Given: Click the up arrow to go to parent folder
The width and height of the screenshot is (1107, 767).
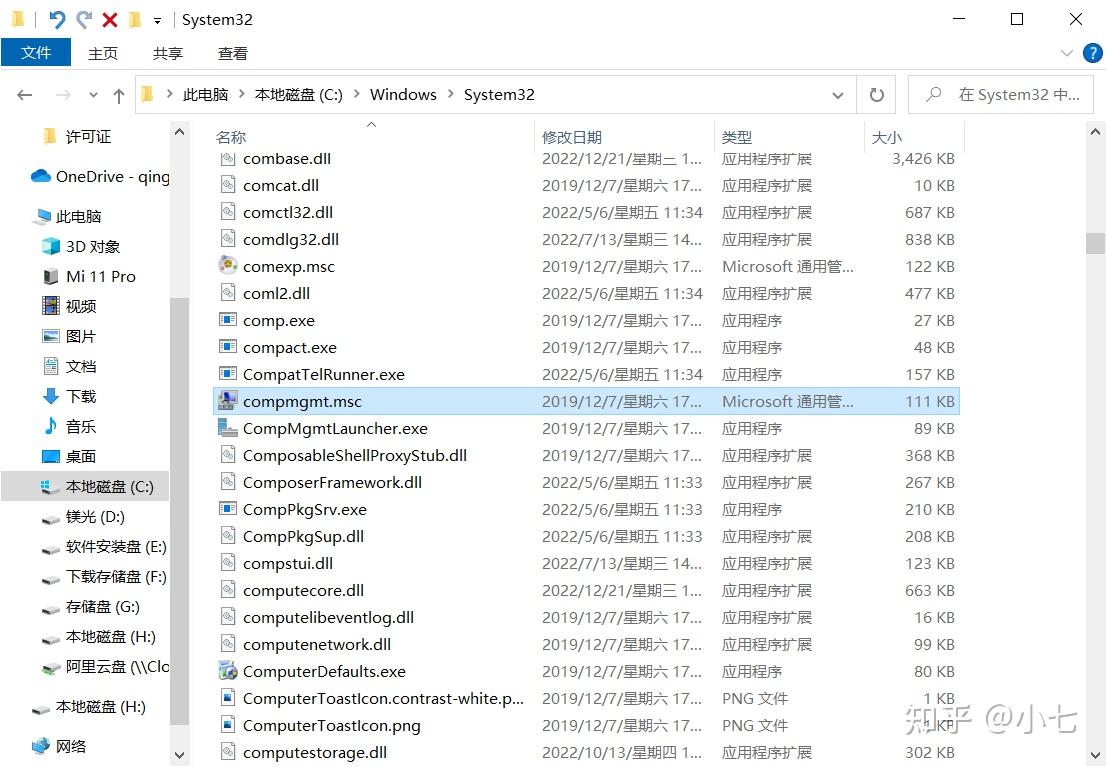Looking at the screenshot, I should pos(118,94).
